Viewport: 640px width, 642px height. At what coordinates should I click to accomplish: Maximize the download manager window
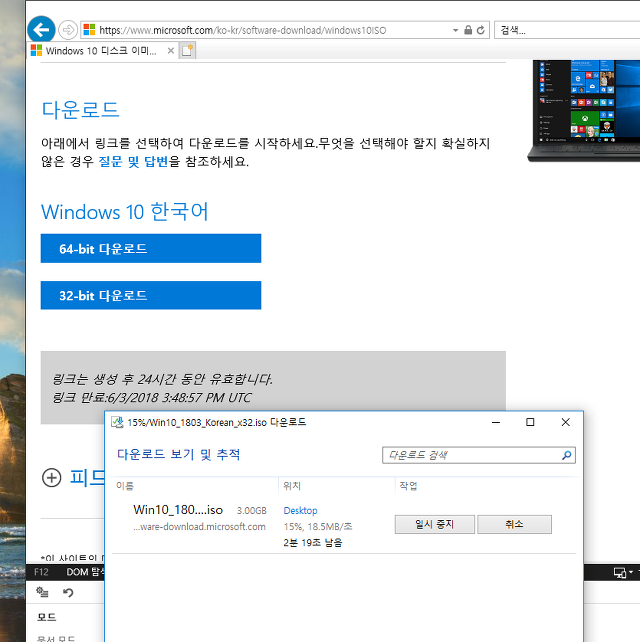[x=530, y=422]
